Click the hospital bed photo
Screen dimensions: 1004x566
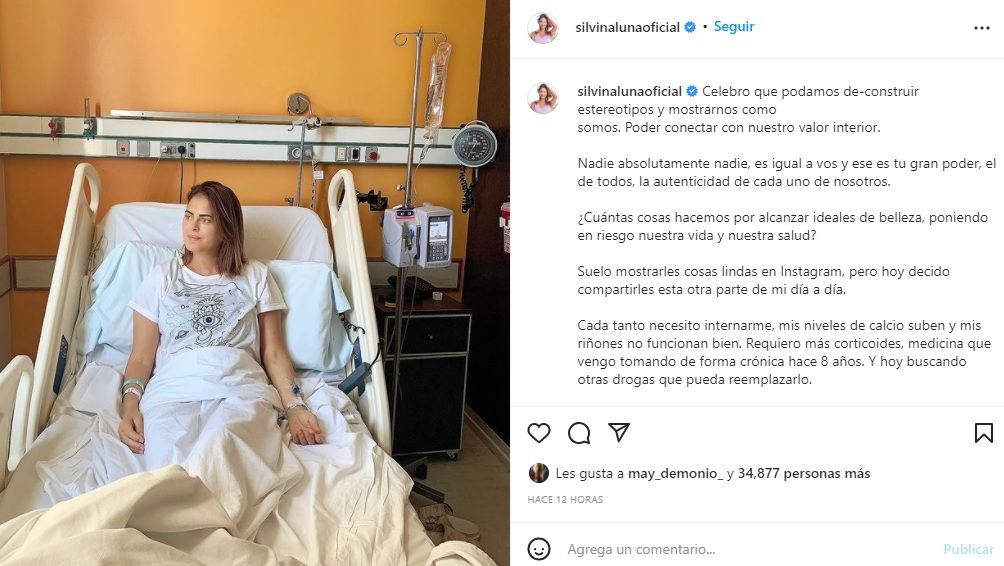point(255,283)
